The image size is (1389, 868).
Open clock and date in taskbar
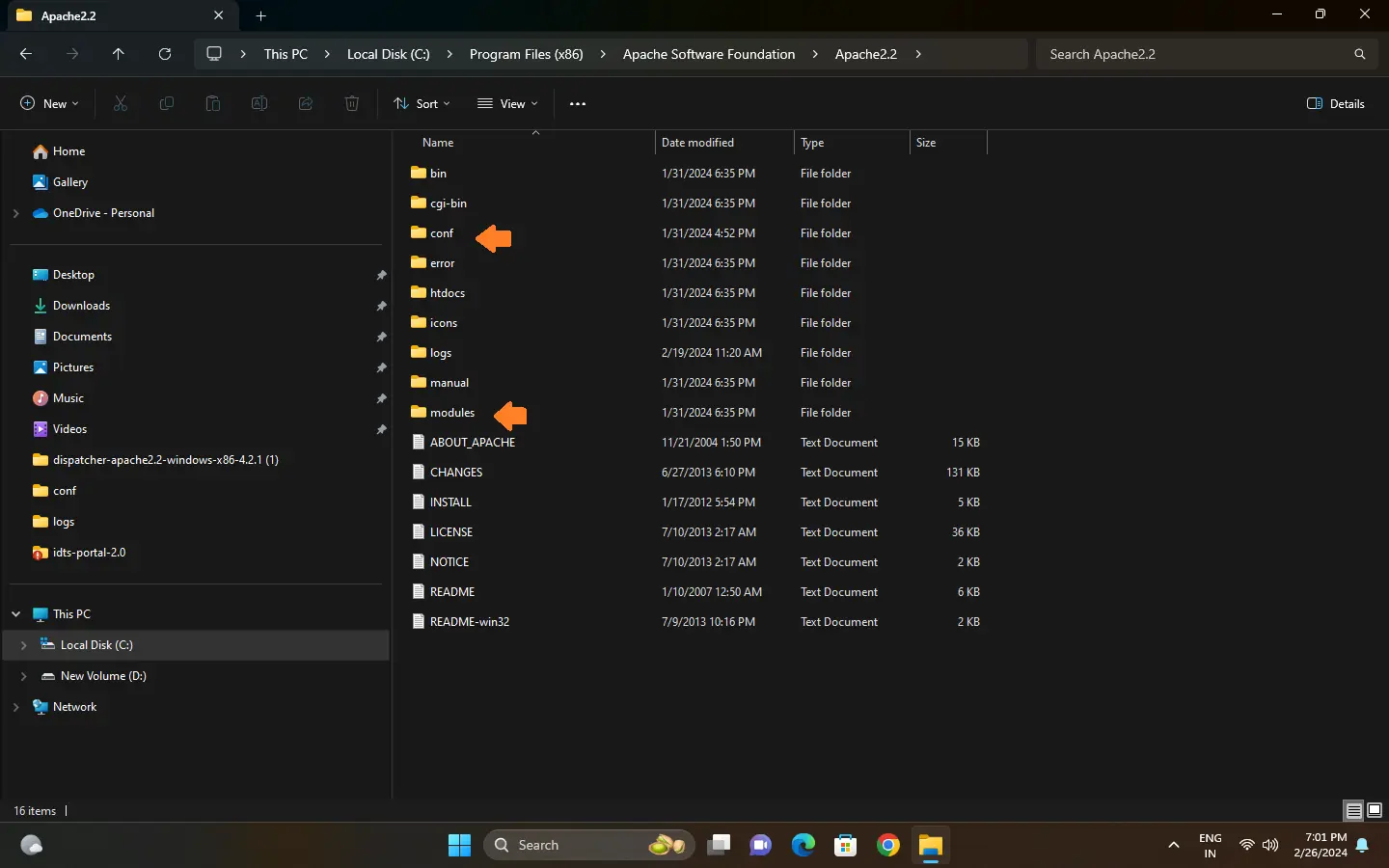point(1321,845)
